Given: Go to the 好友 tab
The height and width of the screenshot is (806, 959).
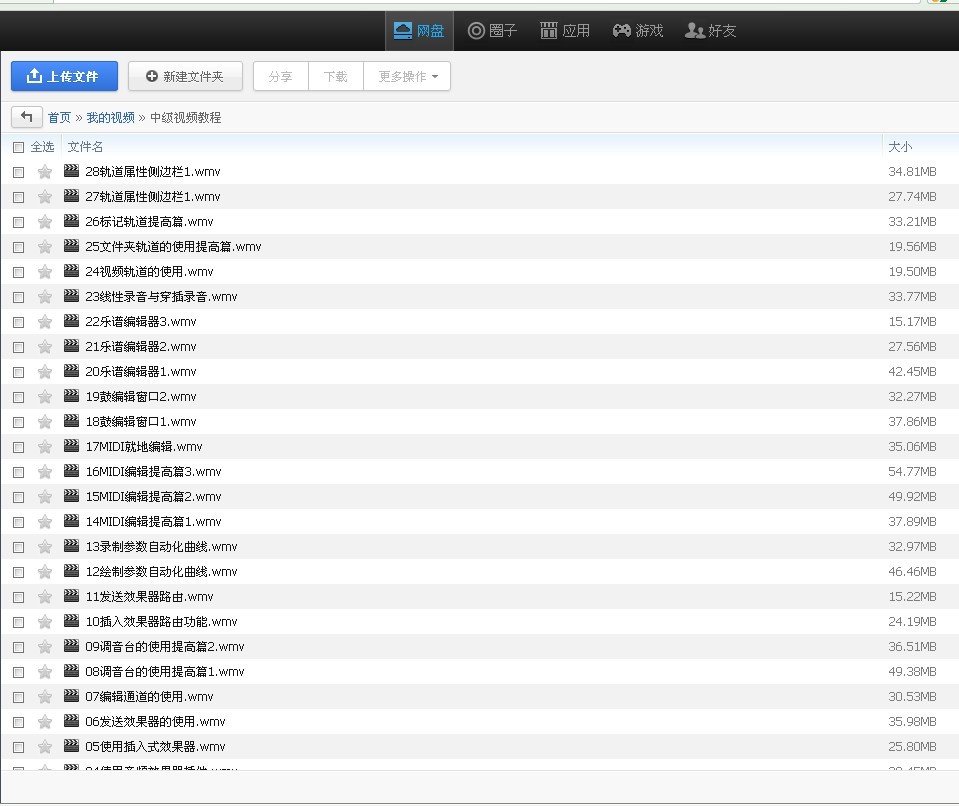Looking at the screenshot, I should tap(711, 31).
